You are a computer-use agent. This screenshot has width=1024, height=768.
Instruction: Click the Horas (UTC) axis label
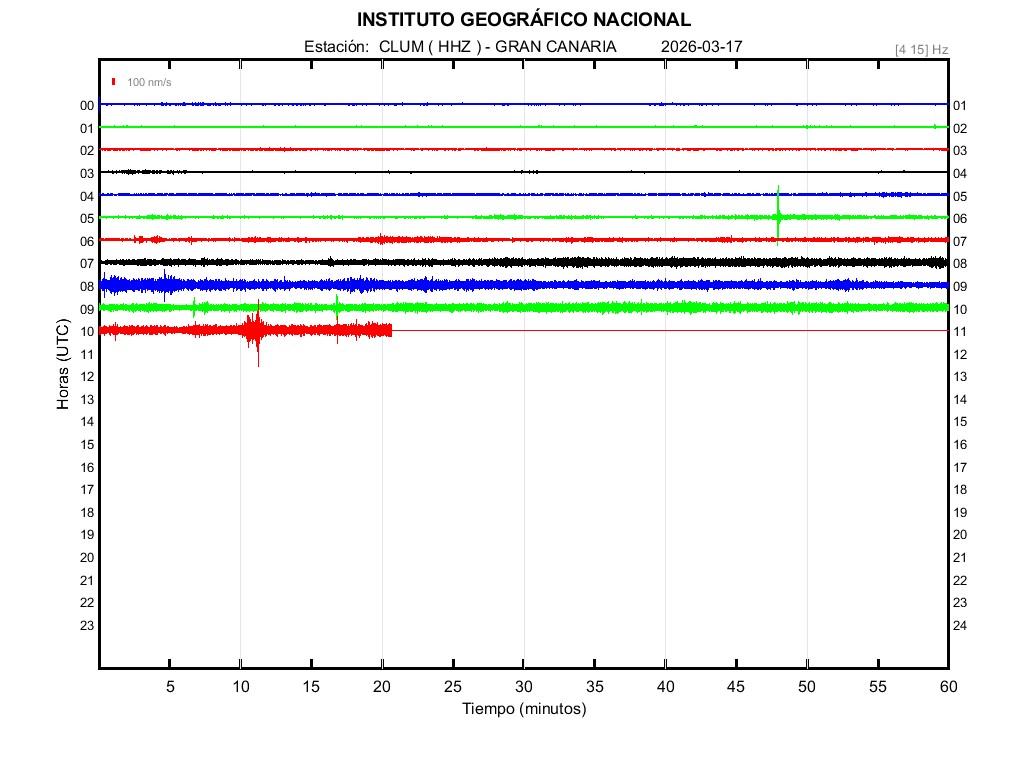pos(63,365)
